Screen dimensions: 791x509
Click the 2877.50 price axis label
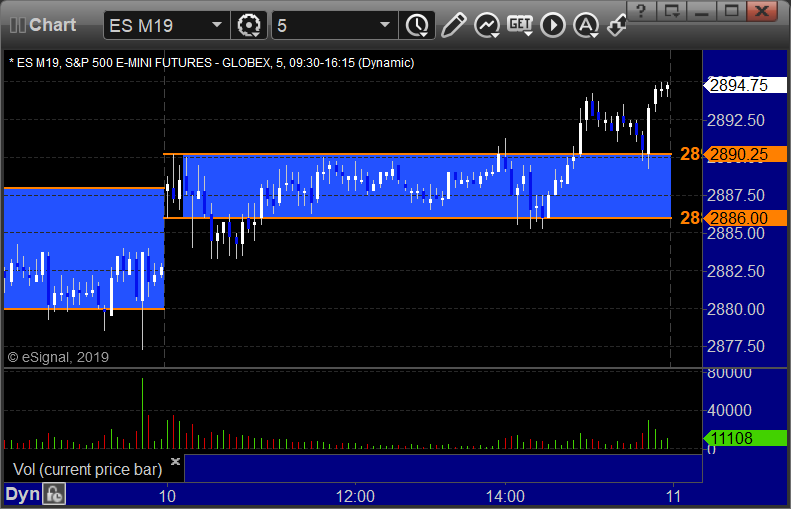736,346
